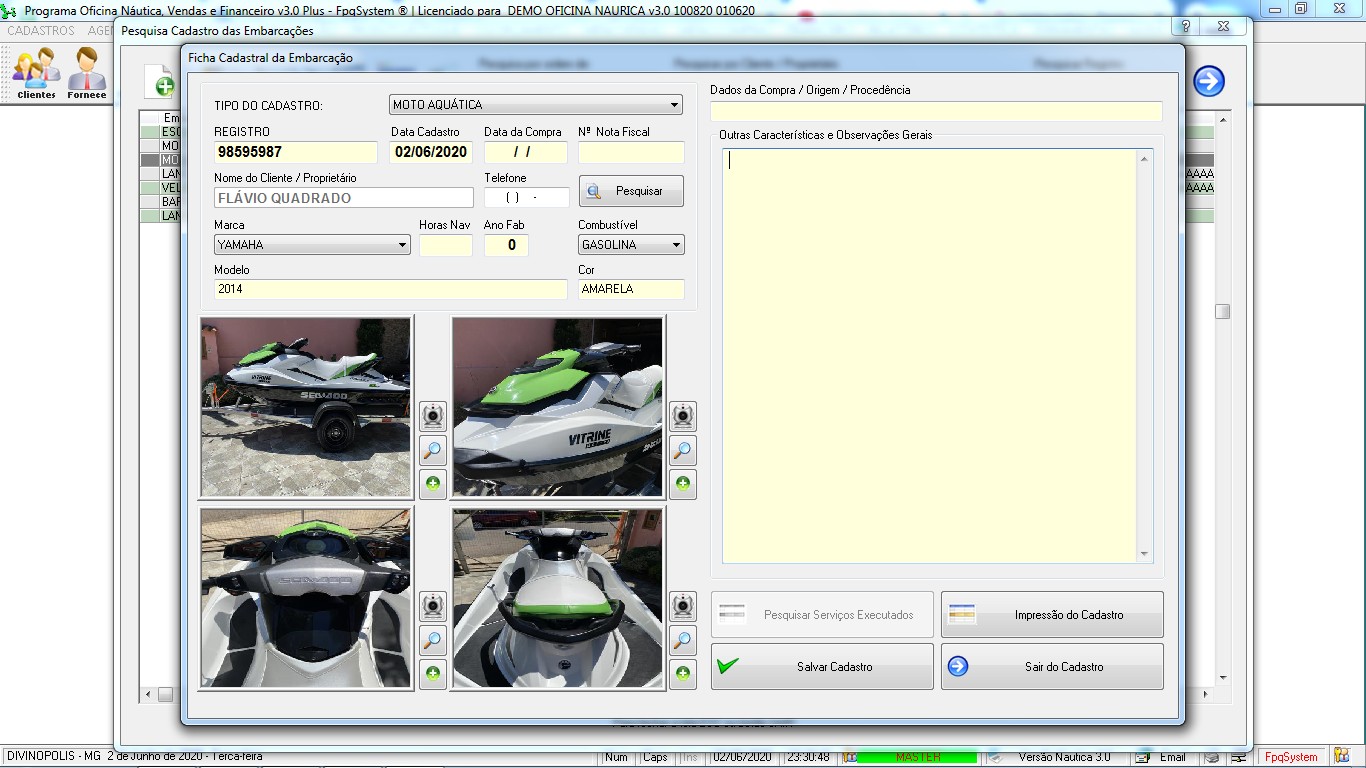Click Sair do Cadastro button
The height and width of the screenshot is (768, 1366).
1052,667
